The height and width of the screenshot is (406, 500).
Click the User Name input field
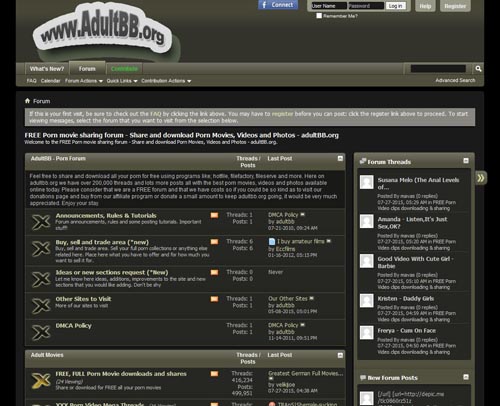coord(329,6)
